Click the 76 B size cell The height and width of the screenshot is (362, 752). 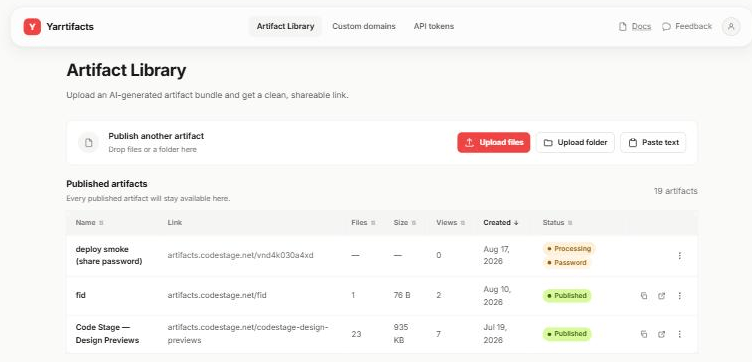pos(402,295)
